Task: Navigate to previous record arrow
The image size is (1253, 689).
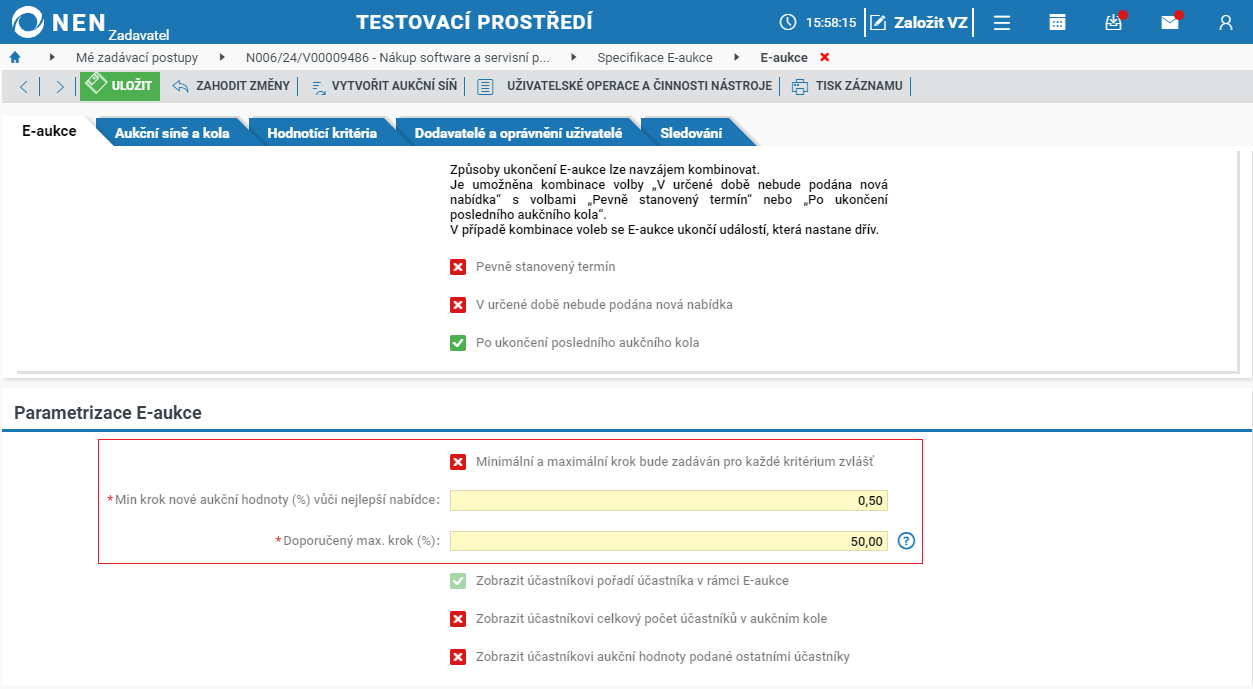Action: click(x=24, y=87)
